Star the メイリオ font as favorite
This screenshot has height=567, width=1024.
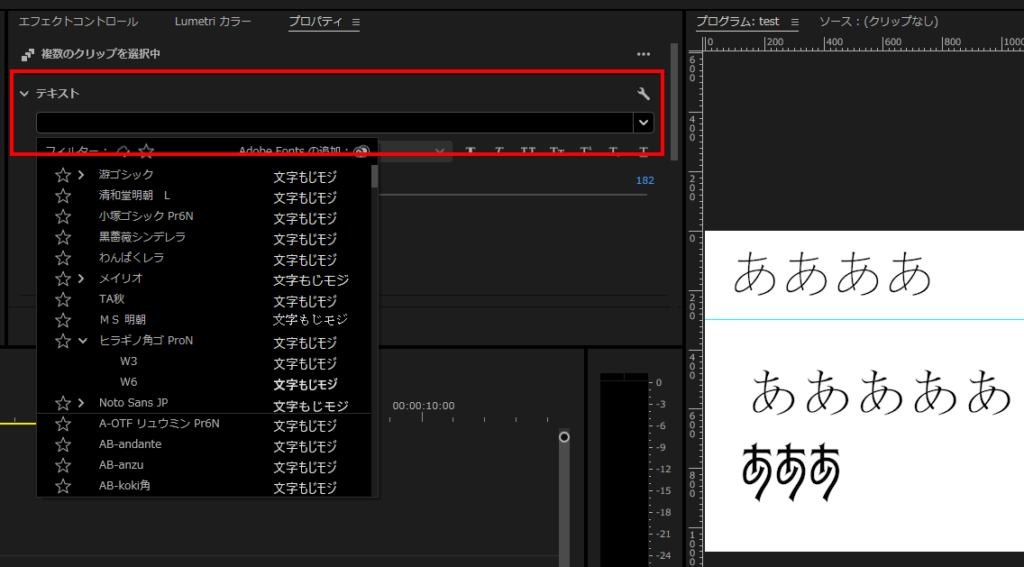(63, 279)
